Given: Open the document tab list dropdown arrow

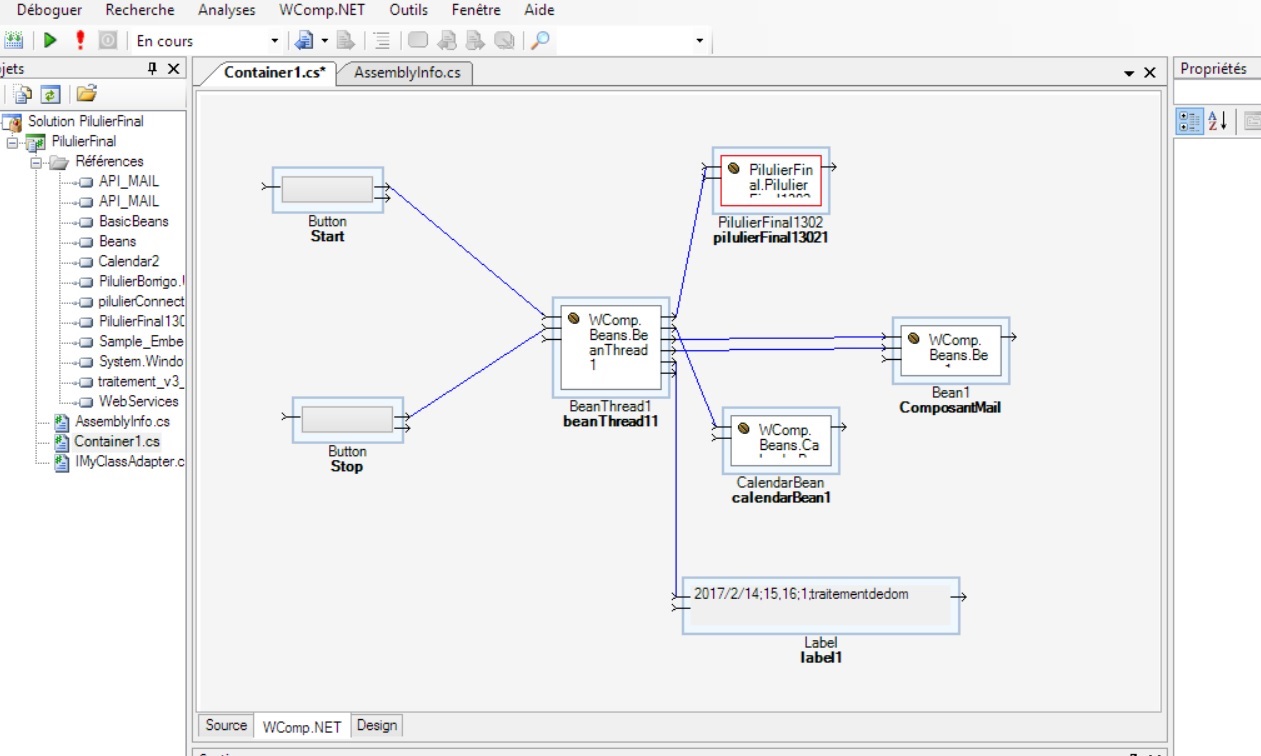Looking at the screenshot, I should (1129, 73).
